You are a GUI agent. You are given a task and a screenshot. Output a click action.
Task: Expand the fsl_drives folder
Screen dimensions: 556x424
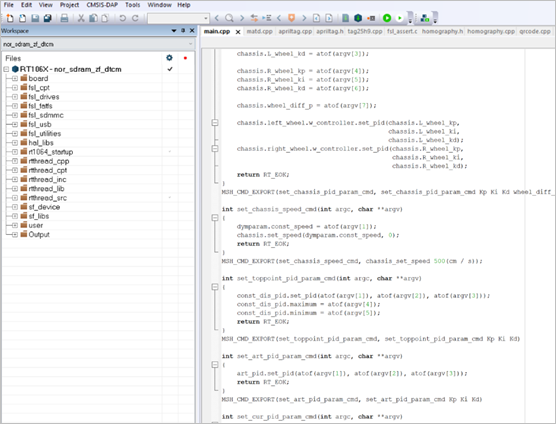(15, 97)
